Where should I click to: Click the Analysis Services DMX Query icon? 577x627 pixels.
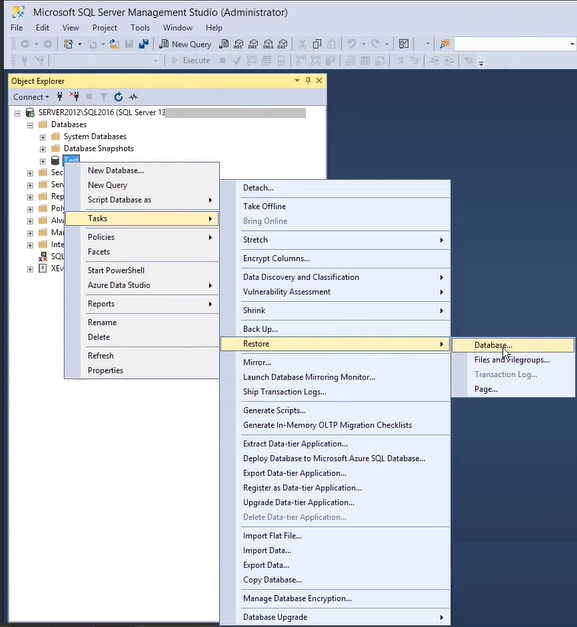[254, 44]
